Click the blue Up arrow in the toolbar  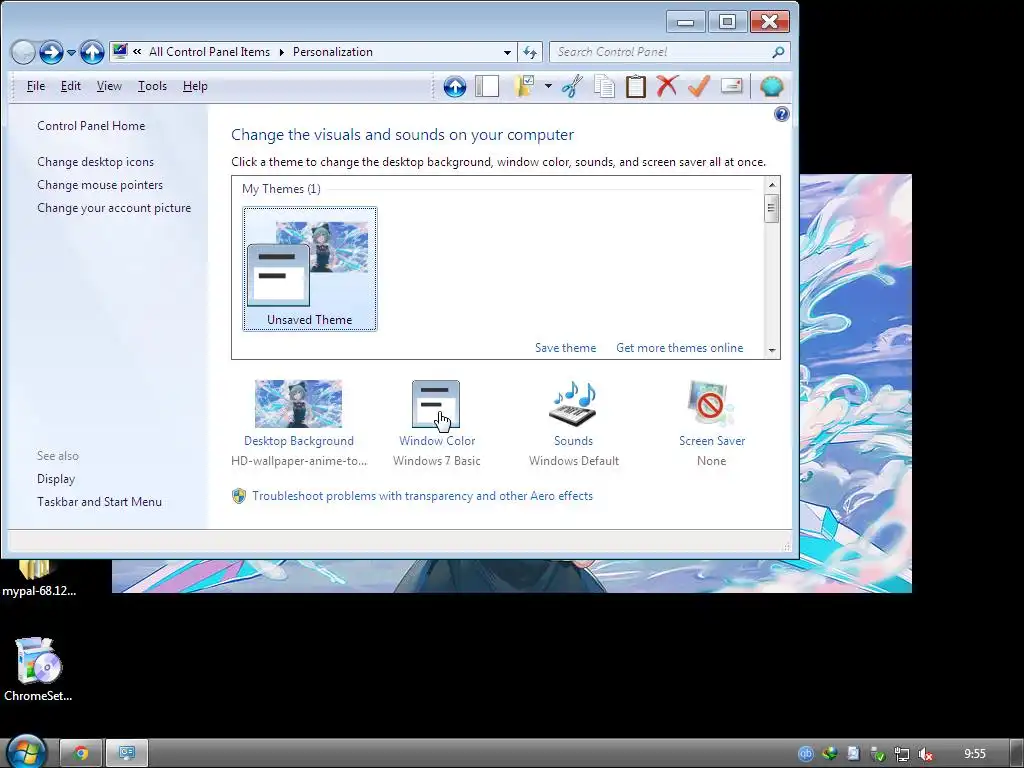(x=455, y=86)
